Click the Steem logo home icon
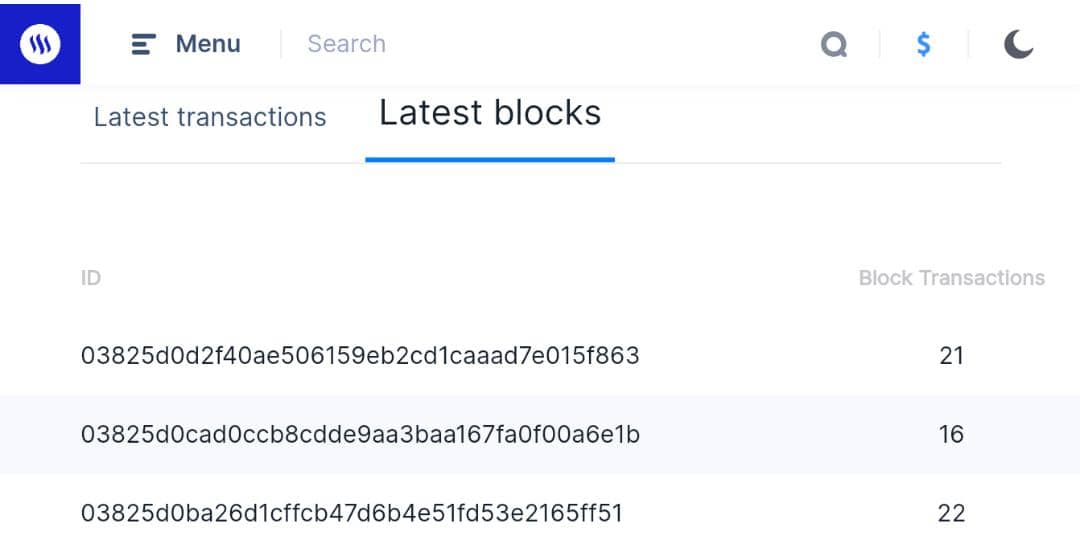 click(x=40, y=44)
